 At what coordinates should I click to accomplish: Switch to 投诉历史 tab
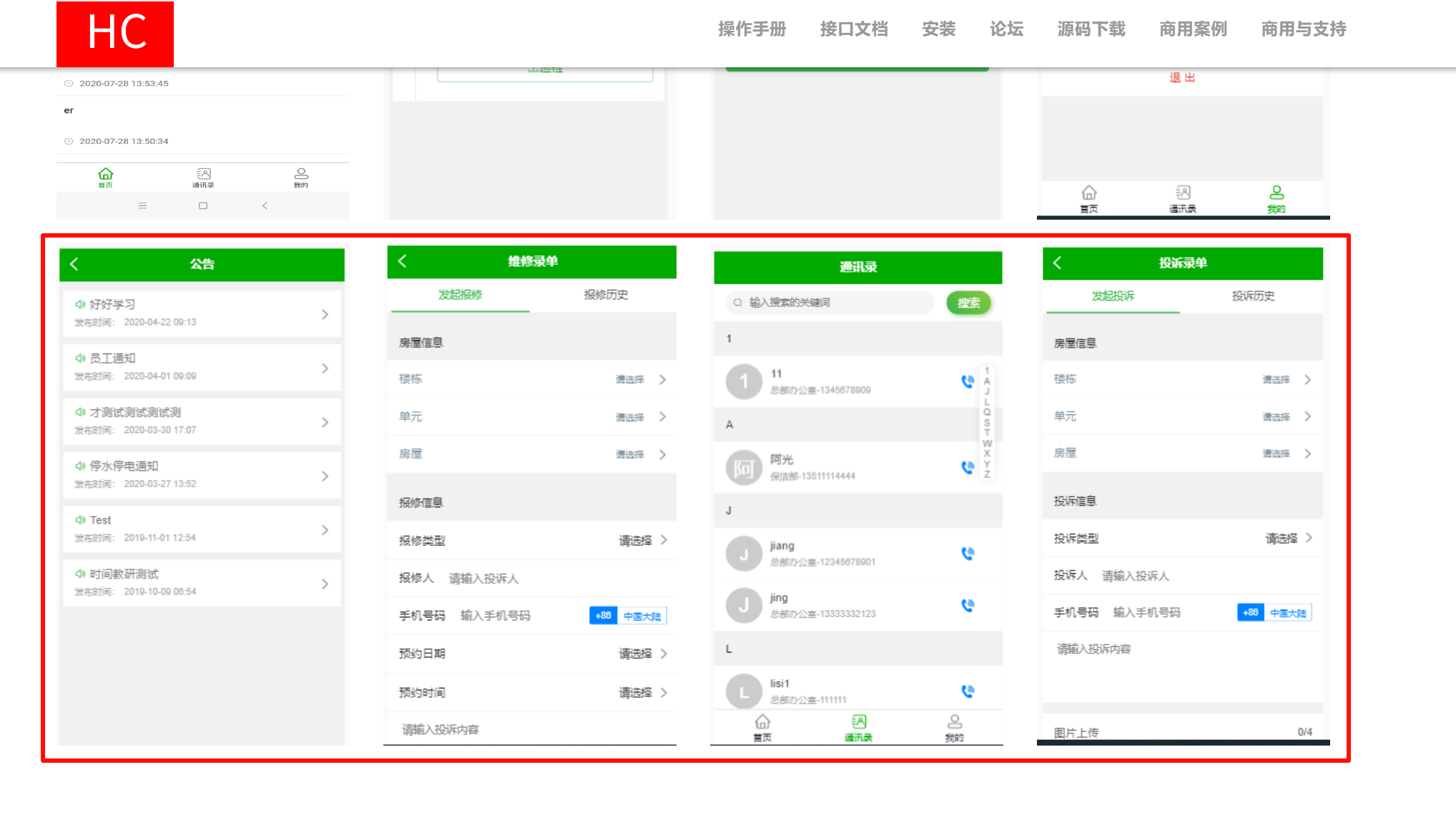1252,296
